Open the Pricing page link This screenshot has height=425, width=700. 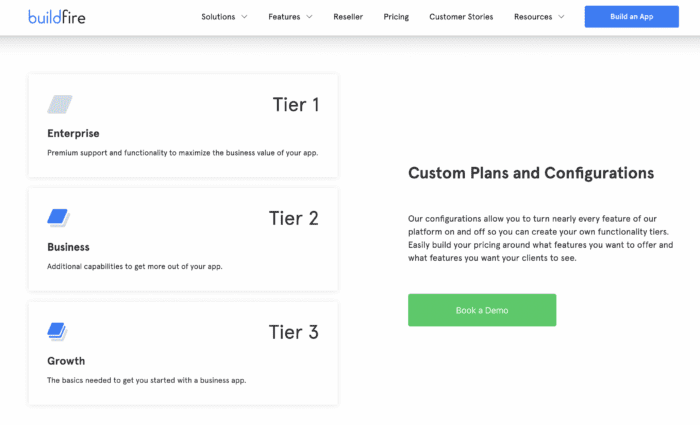click(396, 17)
